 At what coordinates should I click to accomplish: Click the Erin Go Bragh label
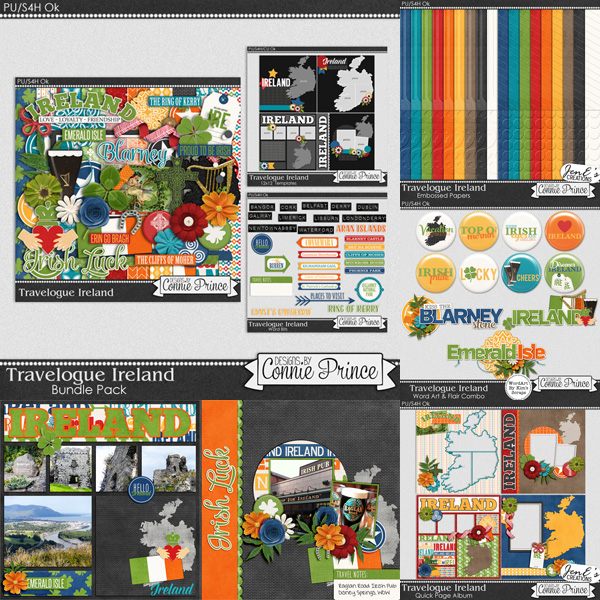pyautogui.click(x=110, y=238)
